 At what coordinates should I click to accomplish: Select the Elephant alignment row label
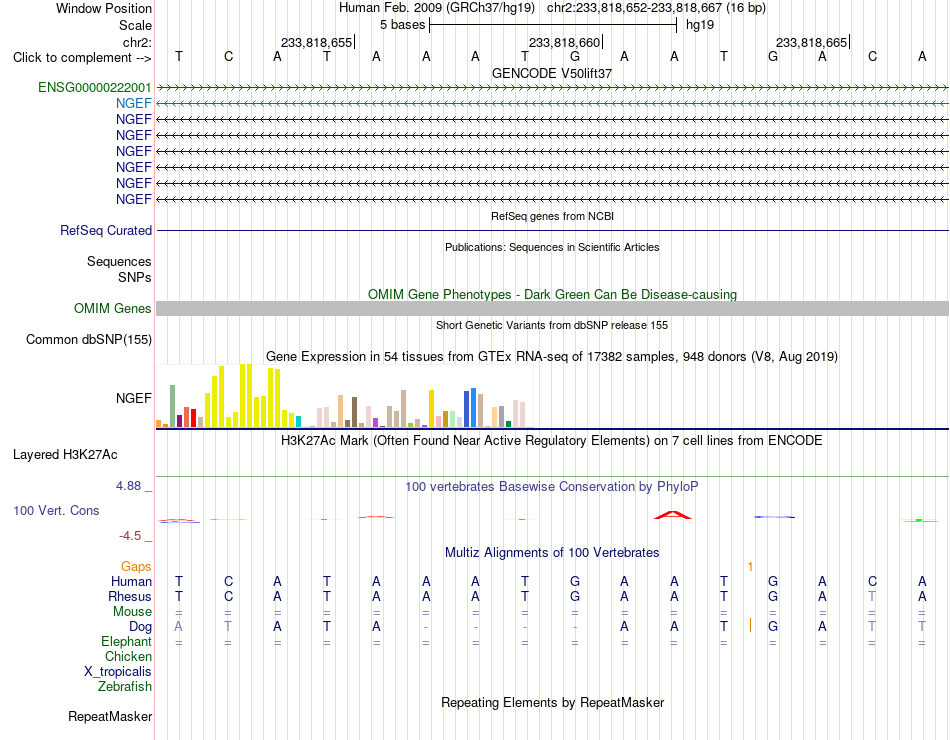pyautogui.click(x=127, y=641)
